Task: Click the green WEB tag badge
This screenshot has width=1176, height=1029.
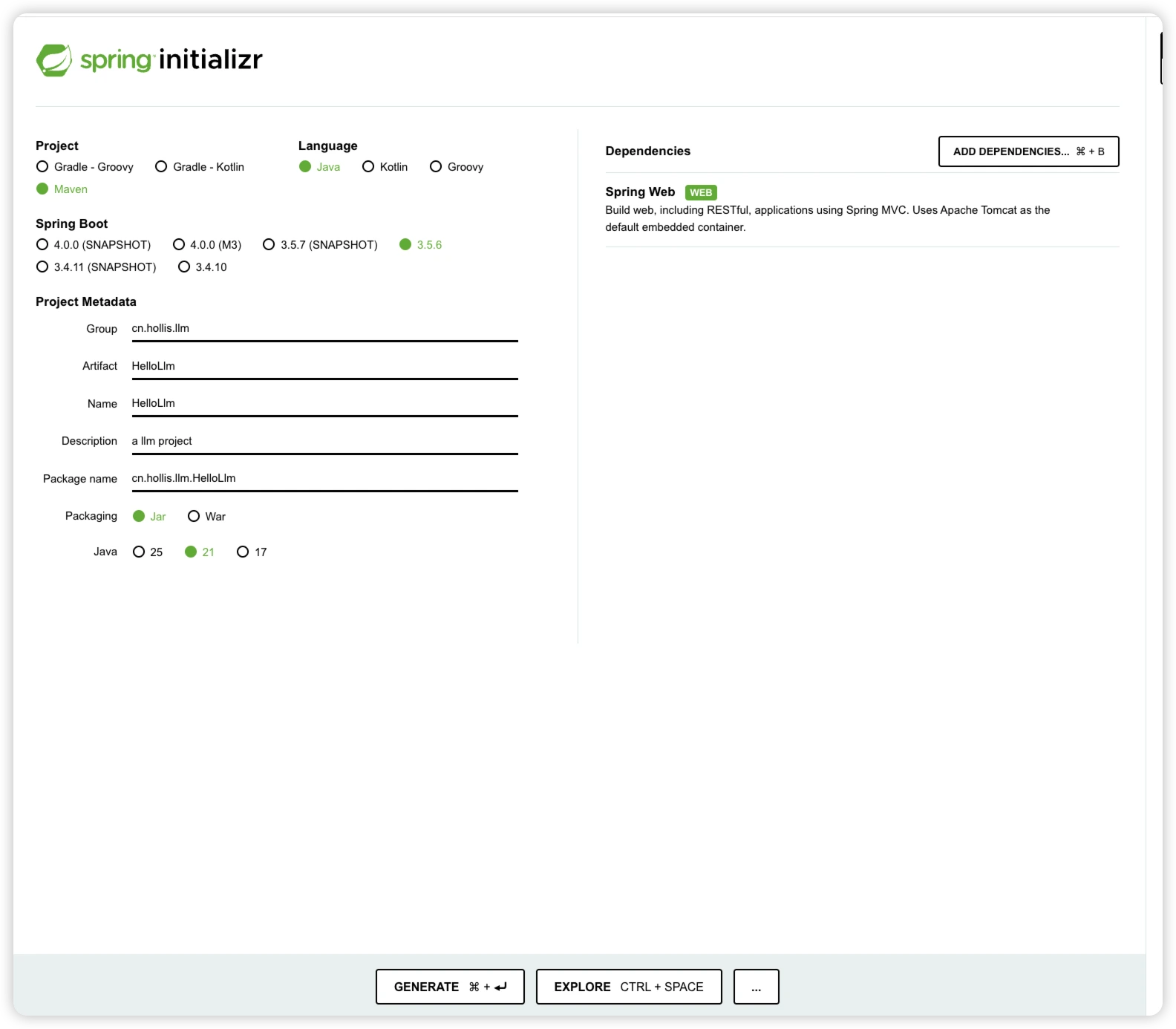Action: pos(701,193)
